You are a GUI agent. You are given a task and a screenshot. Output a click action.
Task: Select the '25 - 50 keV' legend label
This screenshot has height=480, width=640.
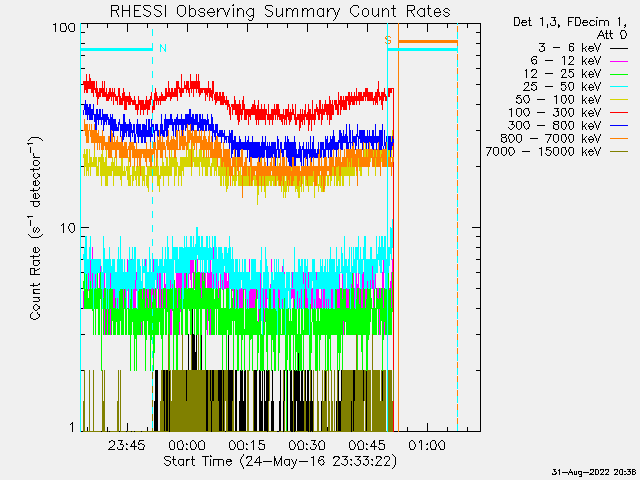click(x=562, y=87)
